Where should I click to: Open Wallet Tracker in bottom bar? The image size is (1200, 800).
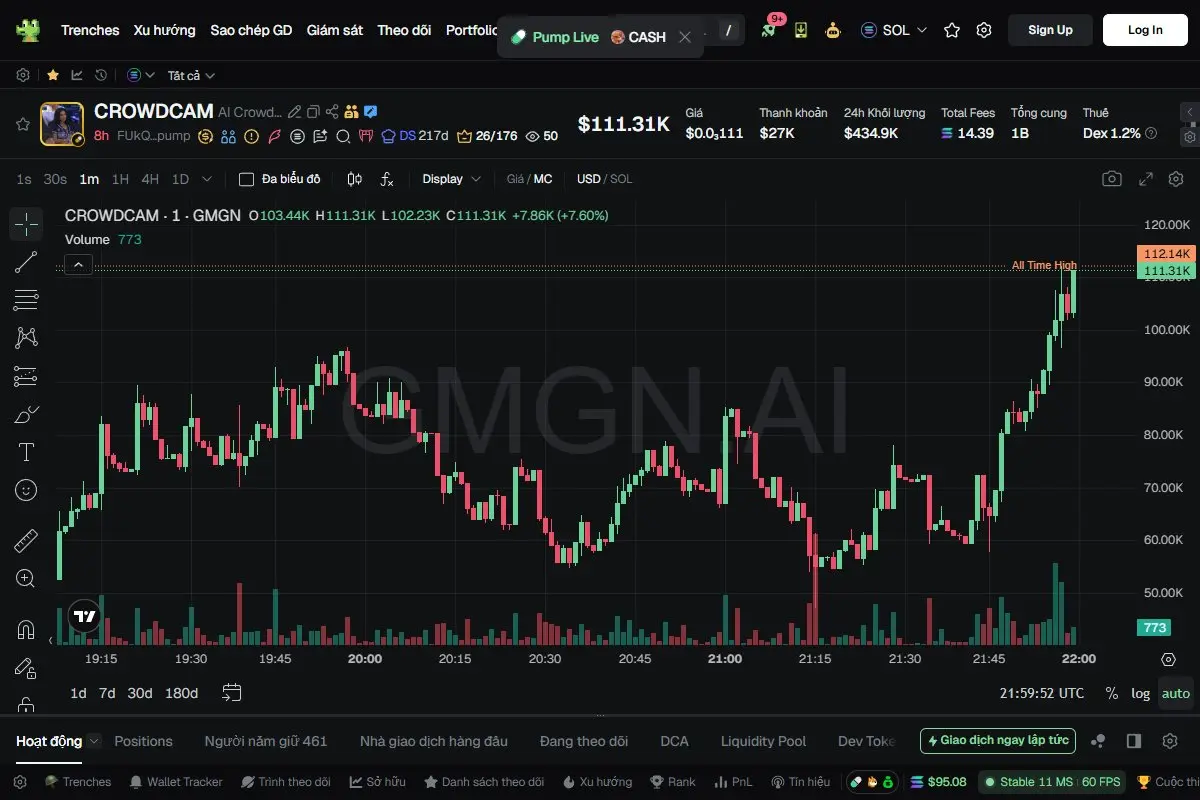(176, 782)
